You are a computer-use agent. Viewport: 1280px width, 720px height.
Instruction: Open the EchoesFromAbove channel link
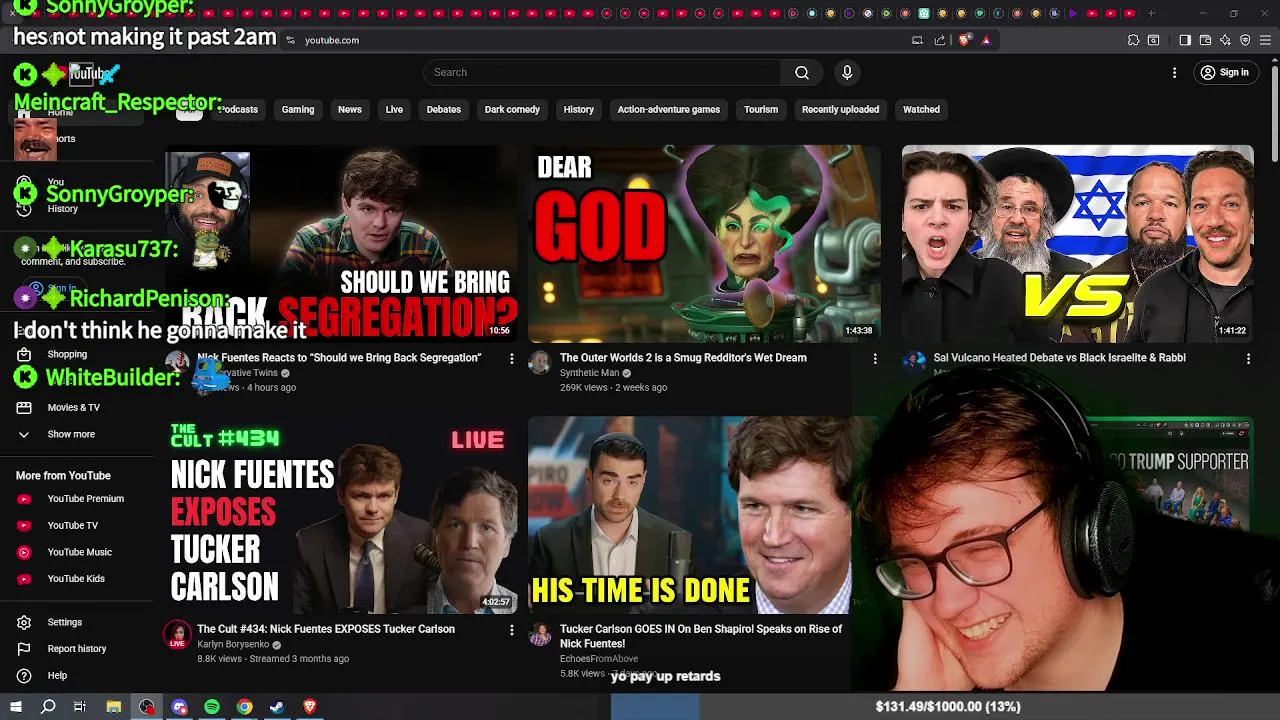click(x=599, y=659)
